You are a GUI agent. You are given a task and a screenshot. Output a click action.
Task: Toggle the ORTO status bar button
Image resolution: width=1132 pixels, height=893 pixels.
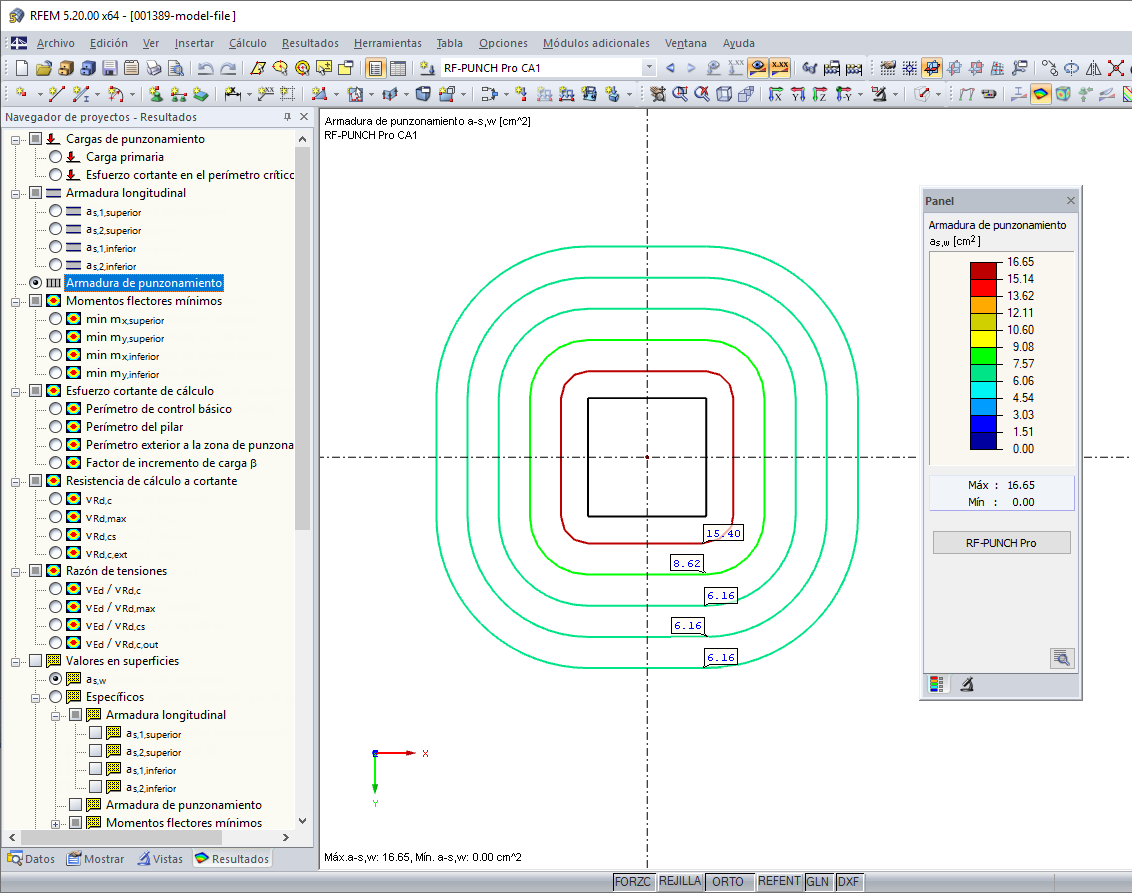coord(728,881)
